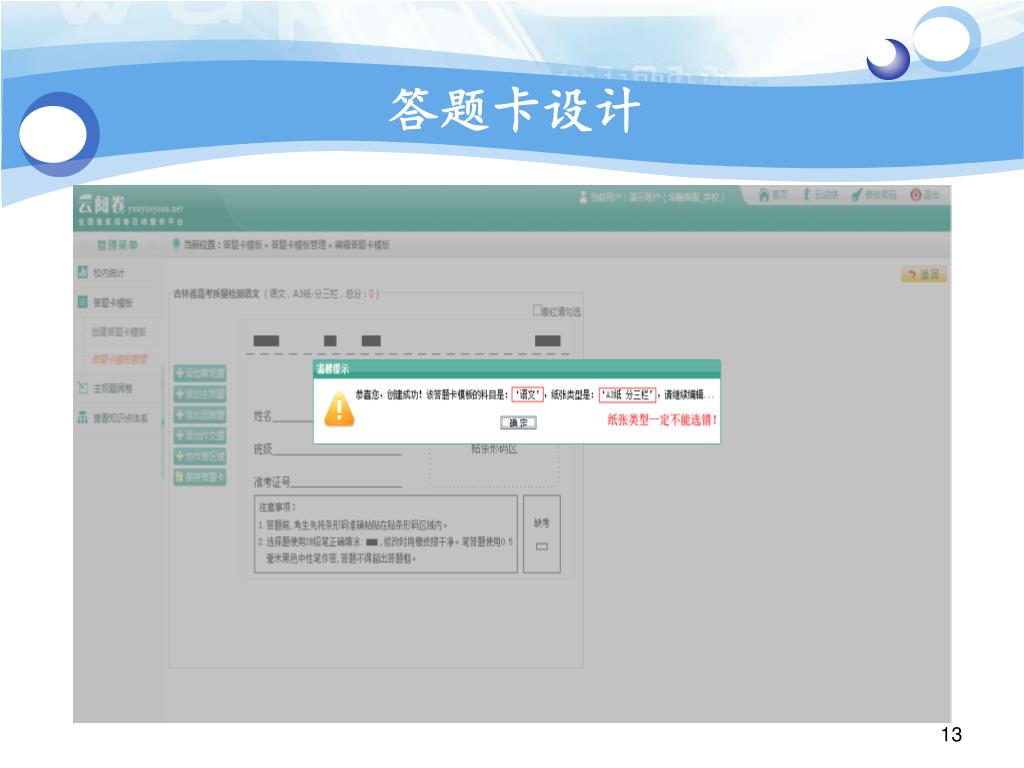Tick the 套红请勾选 checkbox

pyautogui.click(x=537, y=310)
